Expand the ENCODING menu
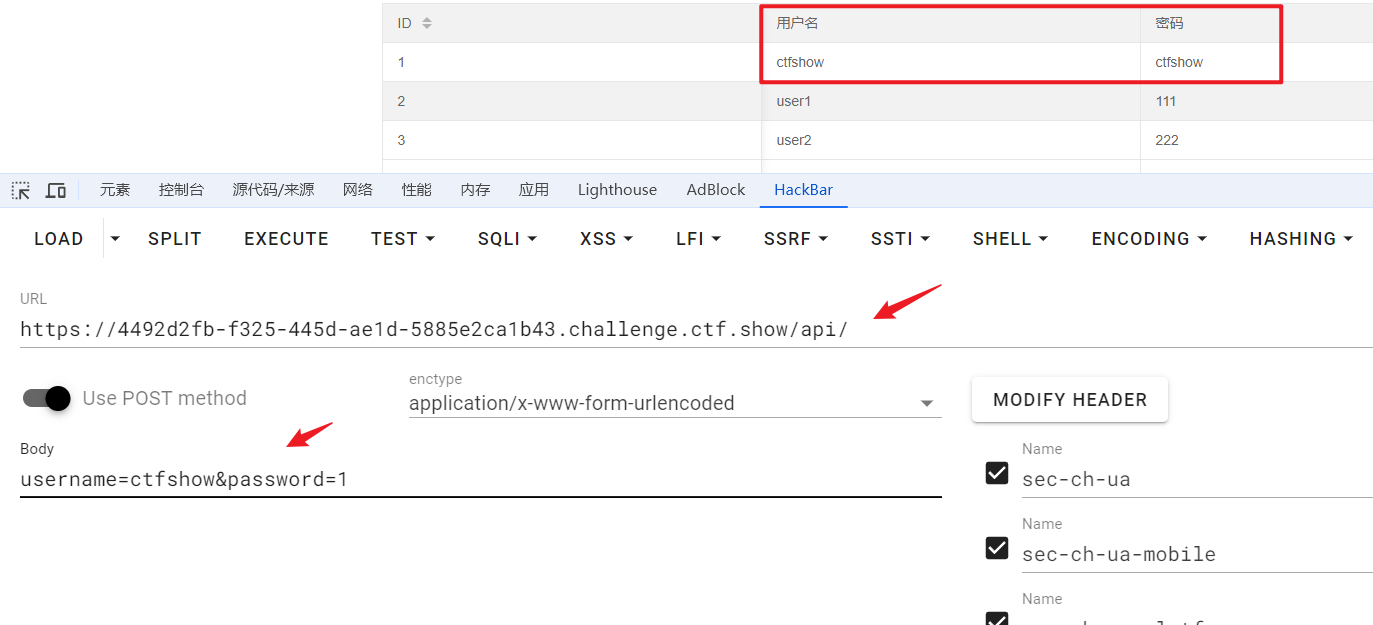The height and width of the screenshot is (625, 1373). (x=1148, y=239)
